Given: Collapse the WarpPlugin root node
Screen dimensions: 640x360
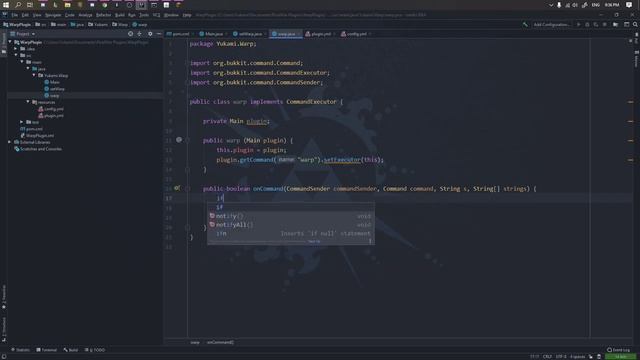Looking at the screenshot, I should (x=10, y=42).
